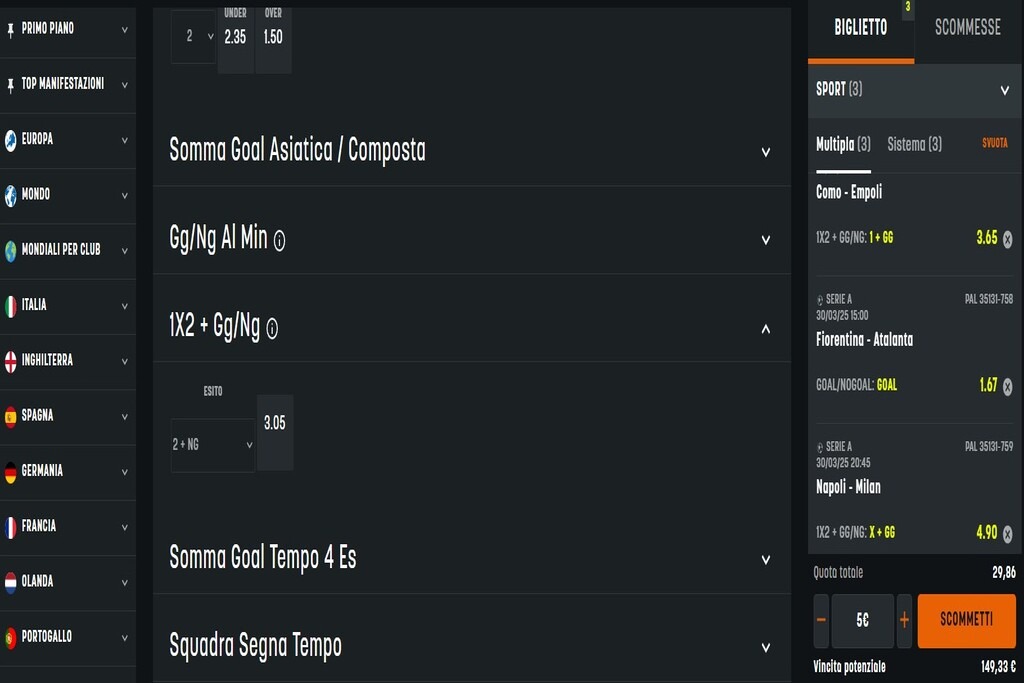Screen dimensions: 1024x683
Task: Click the info icon next to 1X2 + Gg/Ng
Action: [272, 328]
